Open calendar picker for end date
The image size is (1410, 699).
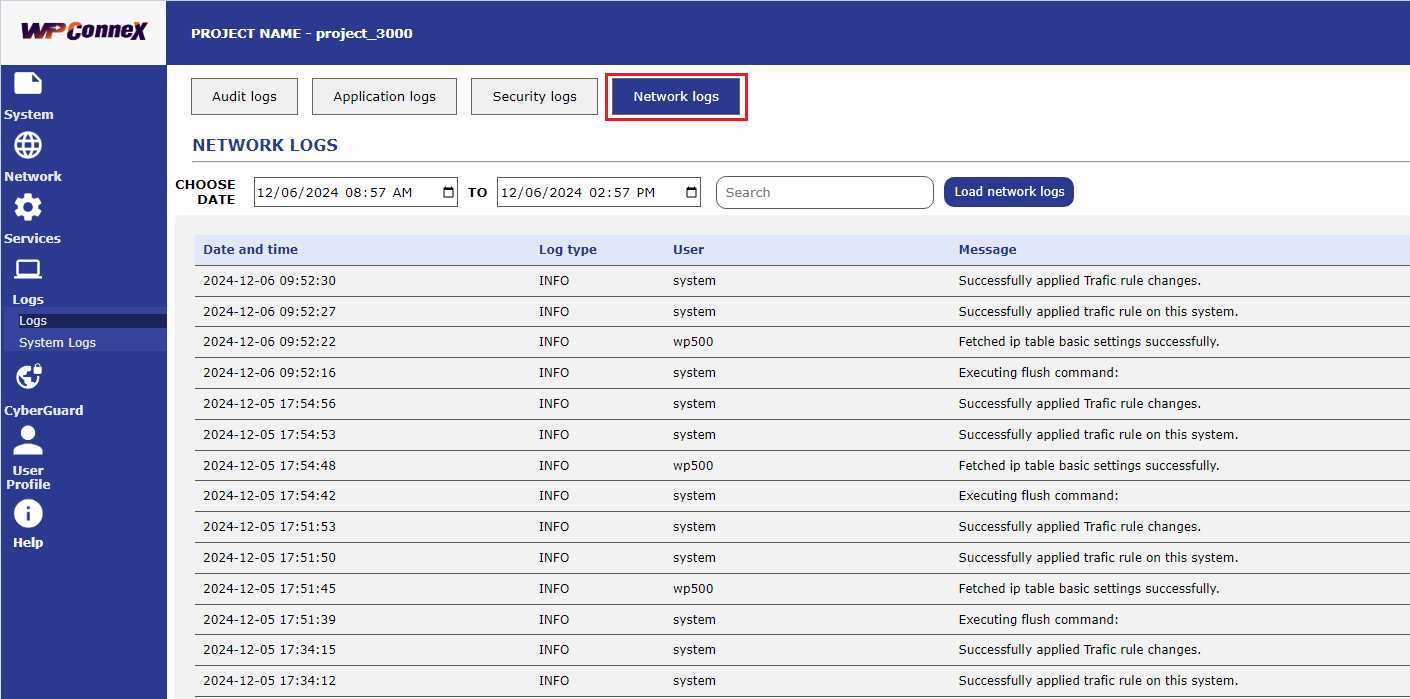(692, 192)
